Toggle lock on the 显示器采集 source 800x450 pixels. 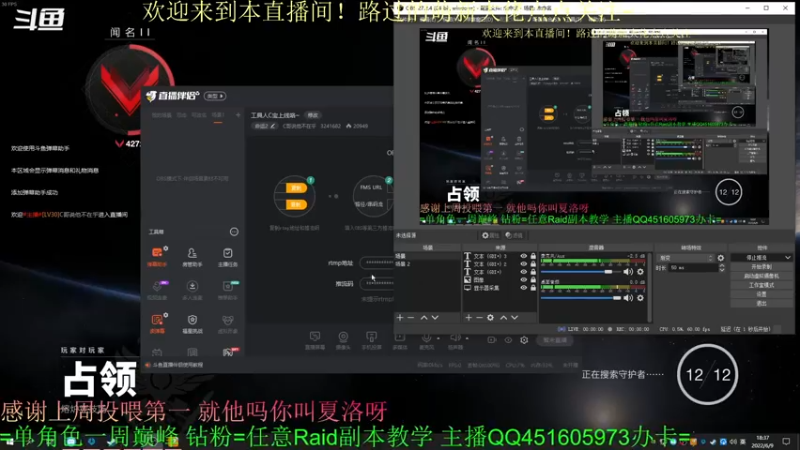point(533,288)
